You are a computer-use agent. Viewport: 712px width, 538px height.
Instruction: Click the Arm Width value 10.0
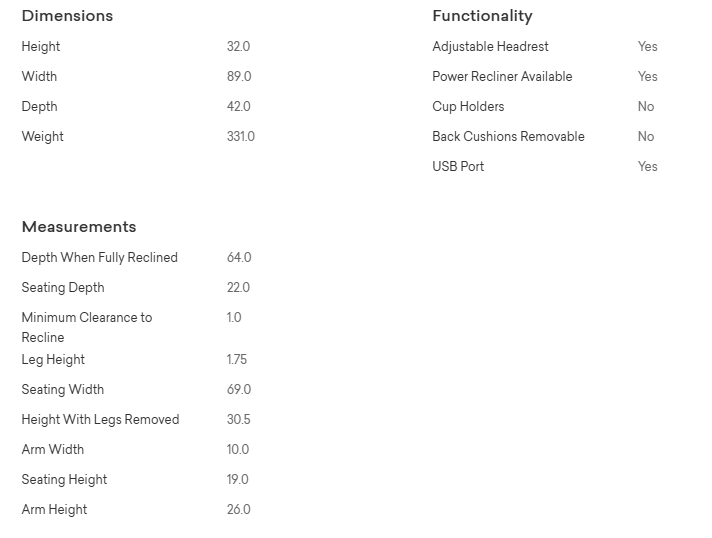pyautogui.click(x=238, y=450)
